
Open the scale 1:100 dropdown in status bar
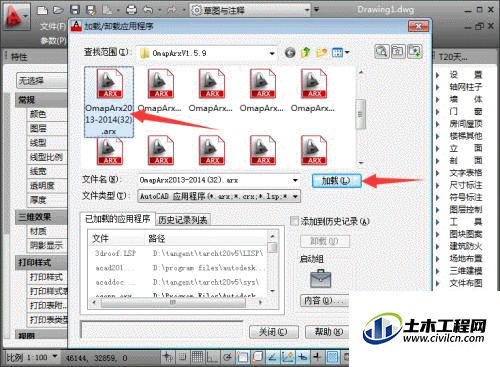pos(55,356)
